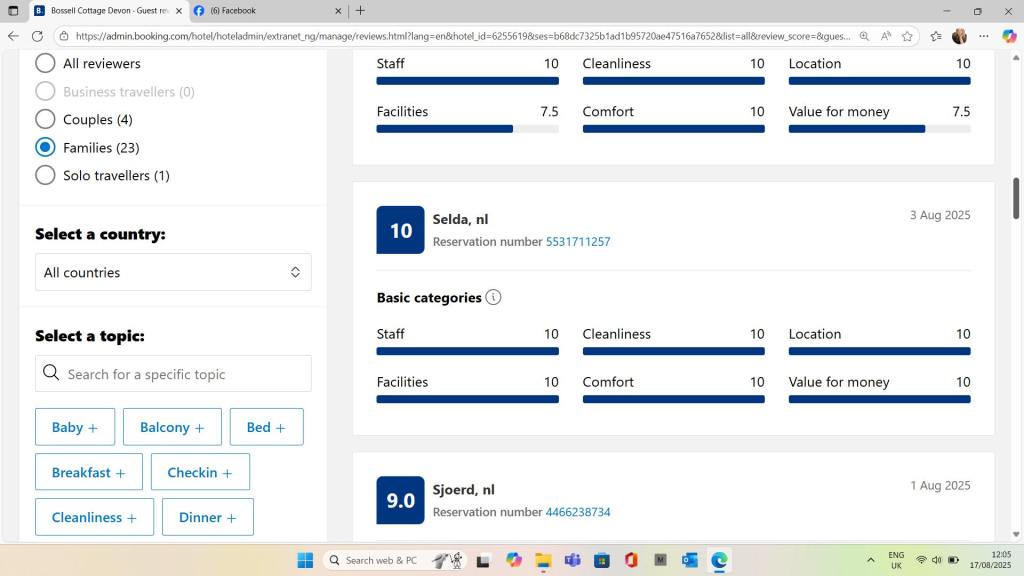Screen dimensions: 1024x576
Task: Choose the Solo travellers (1) option
Action: click(x=45, y=175)
